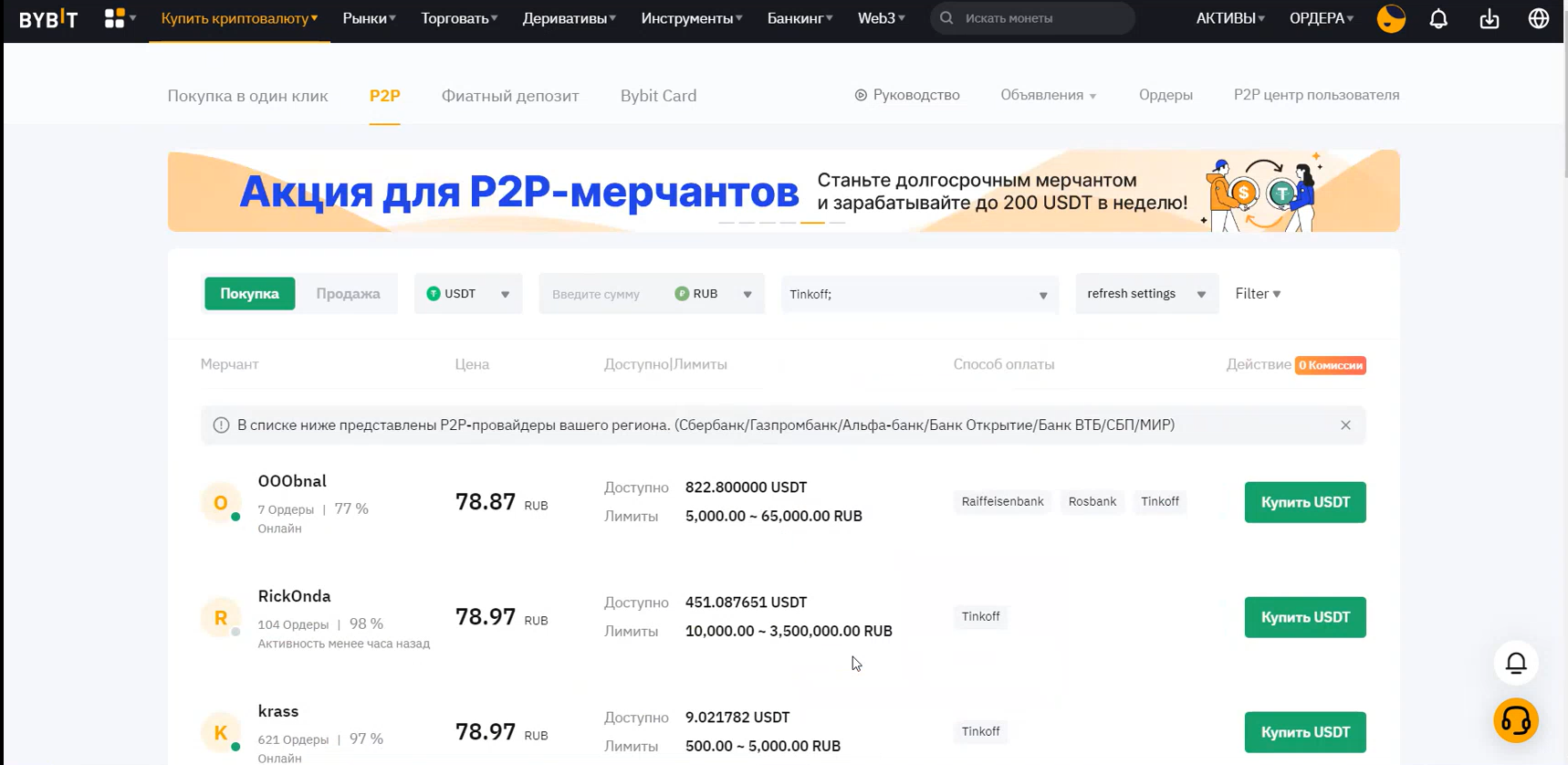The image size is (1568, 765).
Task: Buy USDT from OOObnal
Action: coord(1305,502)
